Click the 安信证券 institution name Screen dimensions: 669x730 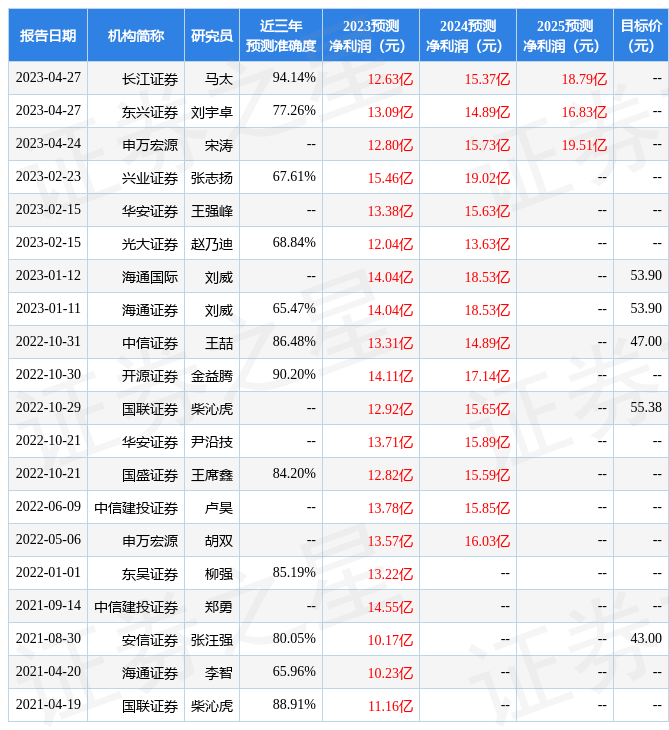coord(150,639)
